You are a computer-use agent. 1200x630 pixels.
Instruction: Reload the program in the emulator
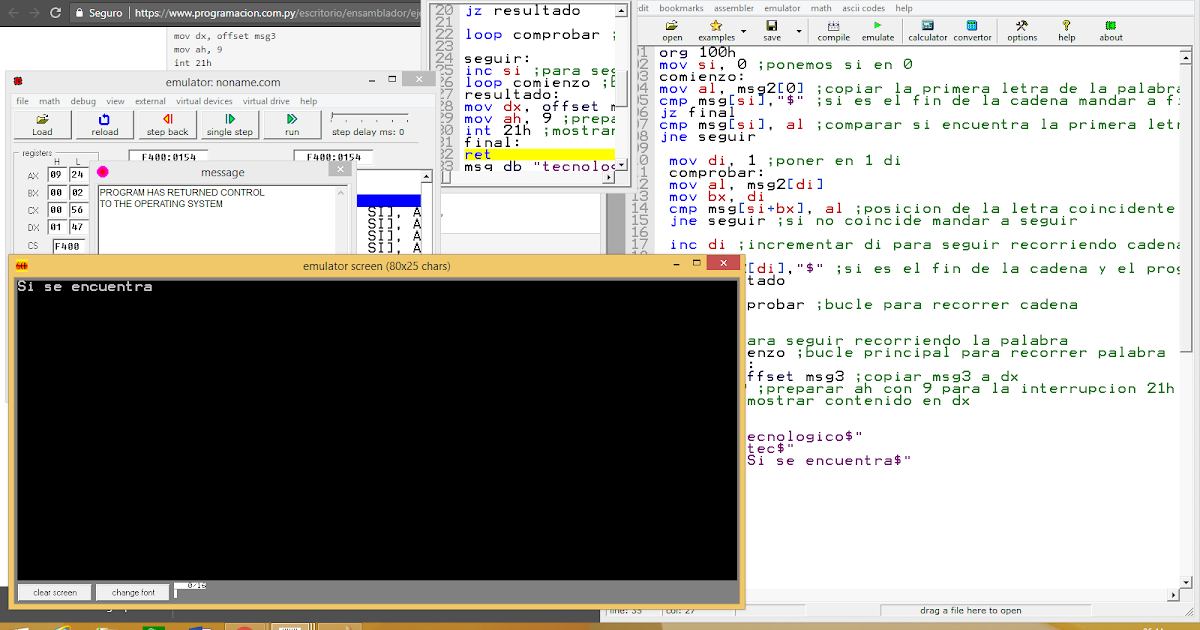104,124
